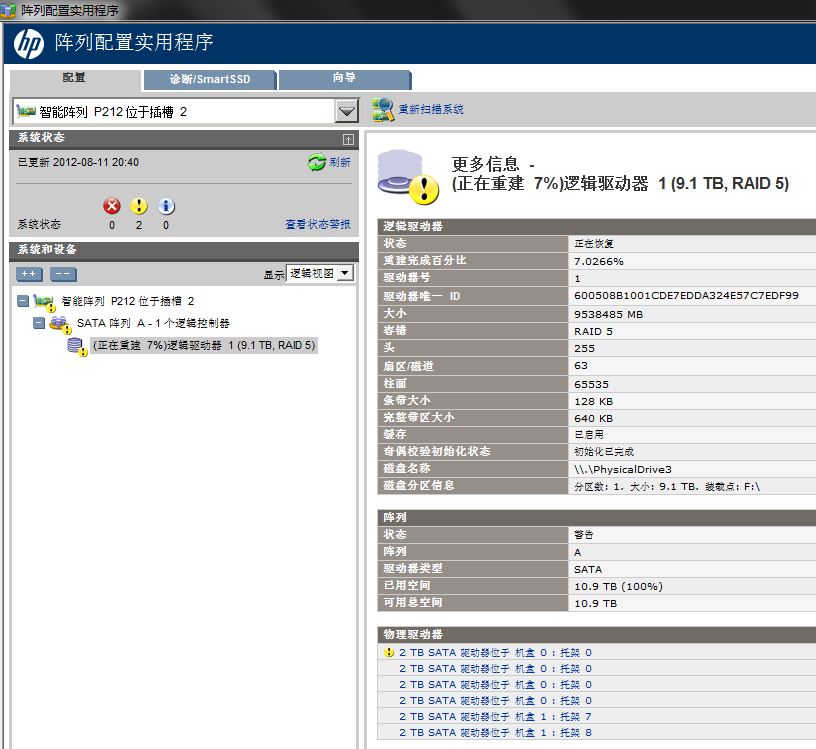Click the rebuild percentage value 7.0266%
816x749 pixels.
click(598, 261)
